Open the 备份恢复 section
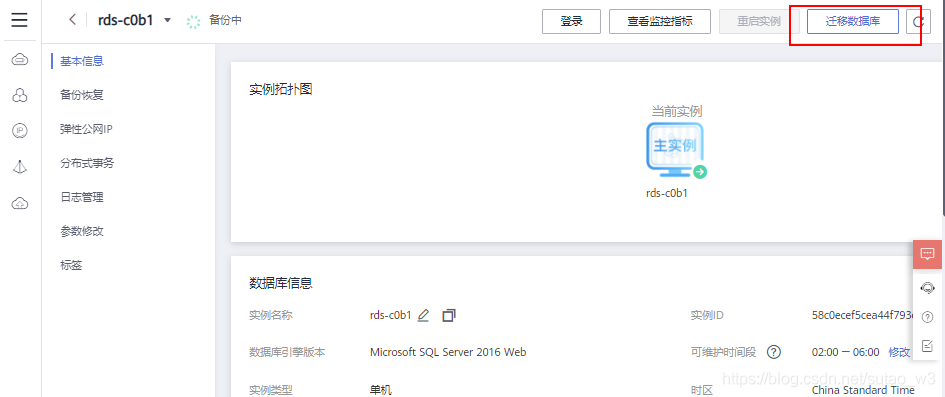Viewport: 945px width, 397px height. pos(82,95)
